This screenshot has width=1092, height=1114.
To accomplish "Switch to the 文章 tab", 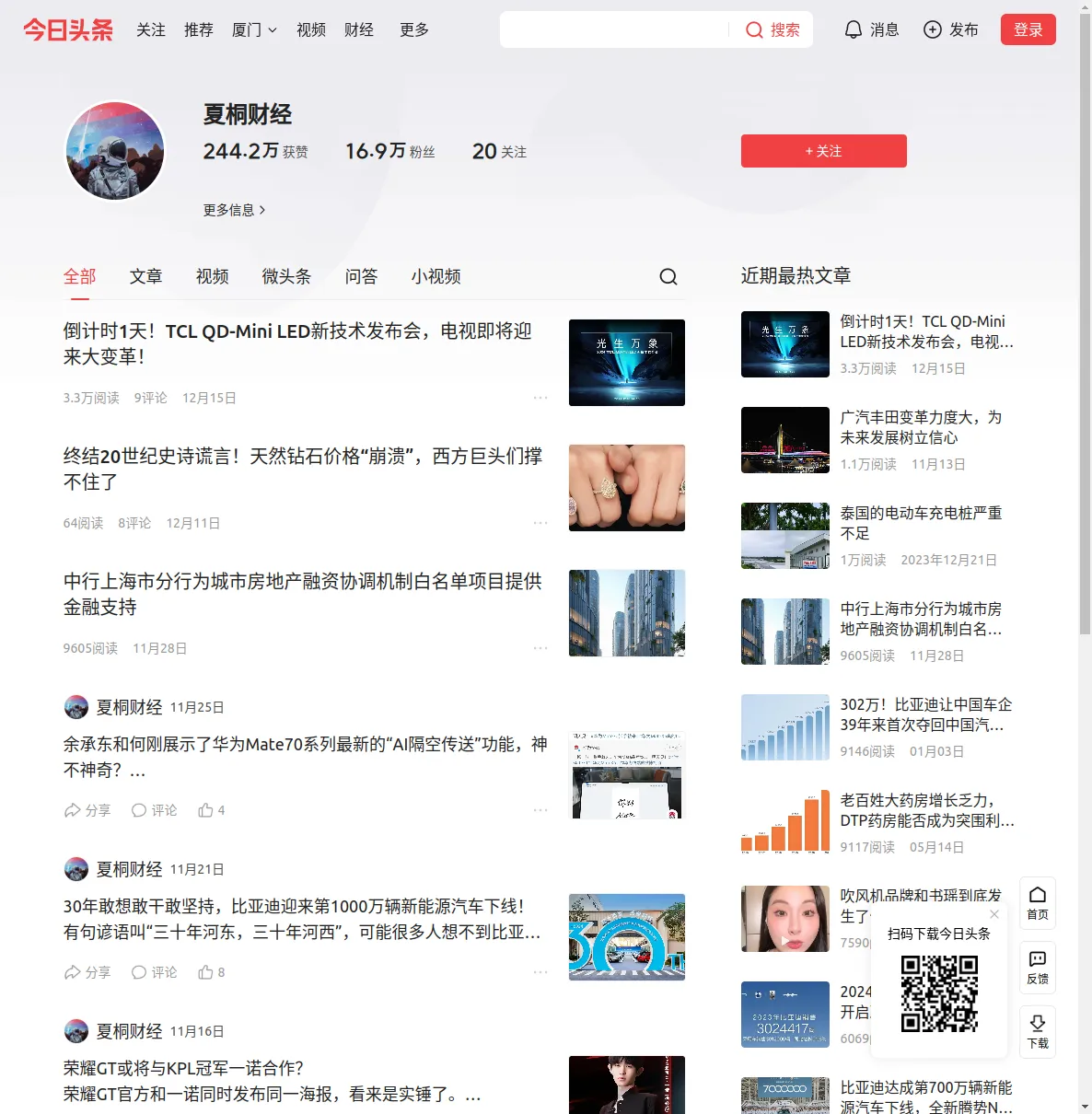I will [x=146, y=276].
